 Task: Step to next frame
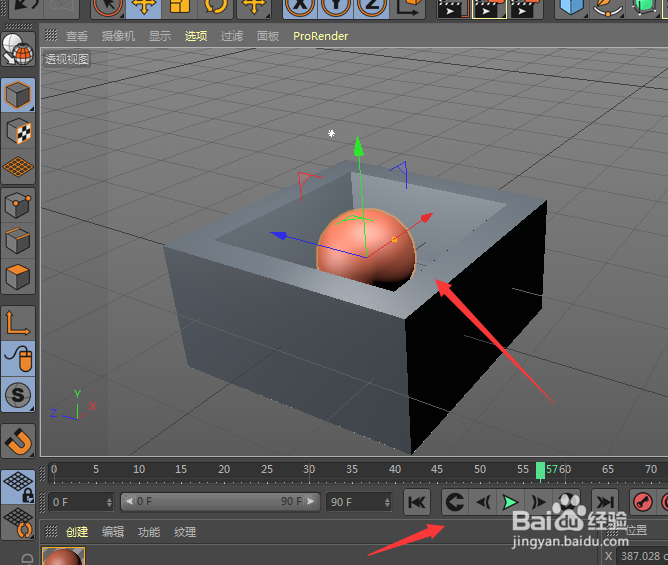click(538, 502)
